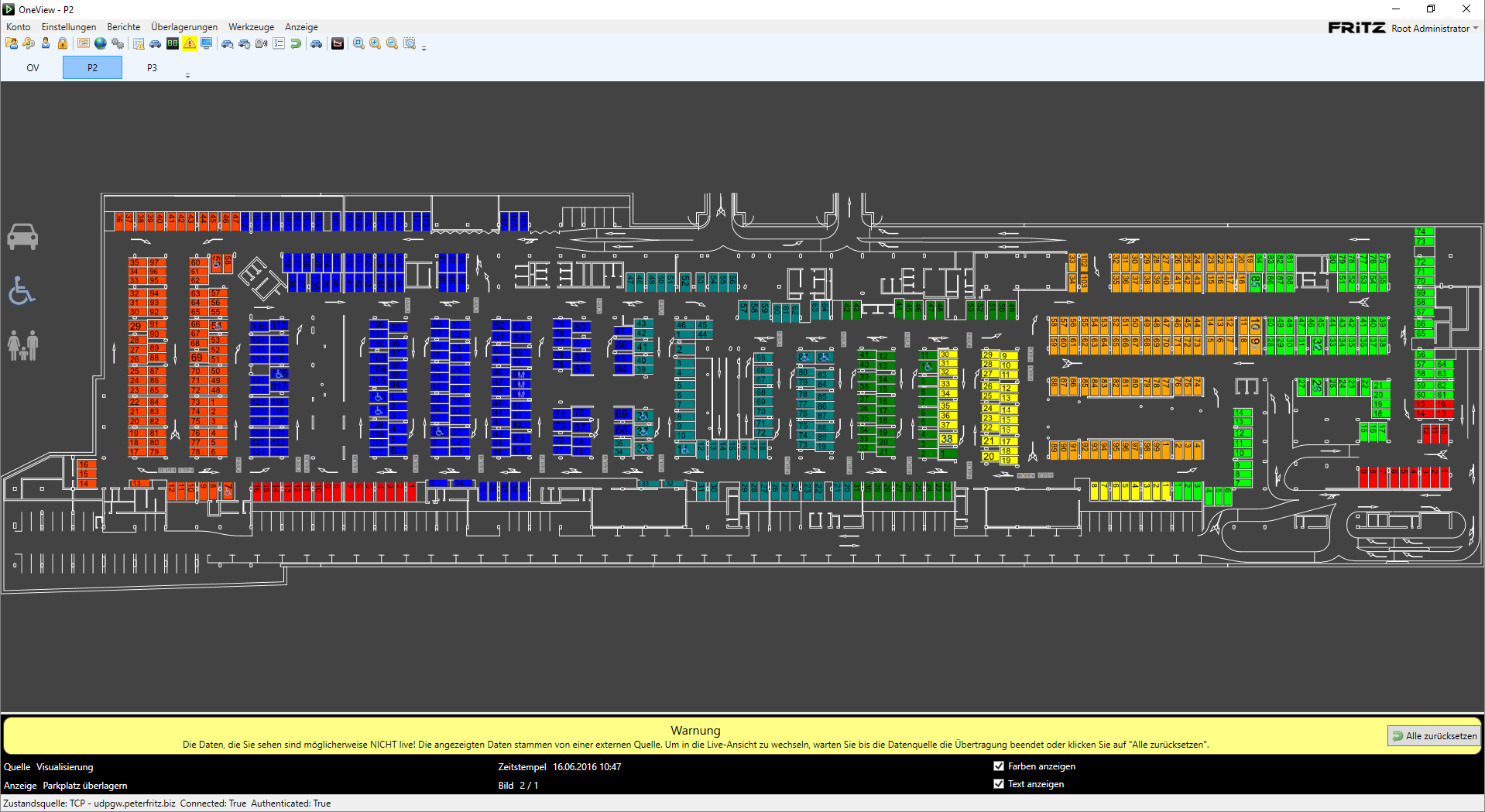
Task: Switch to the OV tab
Action: pos(33,68)
